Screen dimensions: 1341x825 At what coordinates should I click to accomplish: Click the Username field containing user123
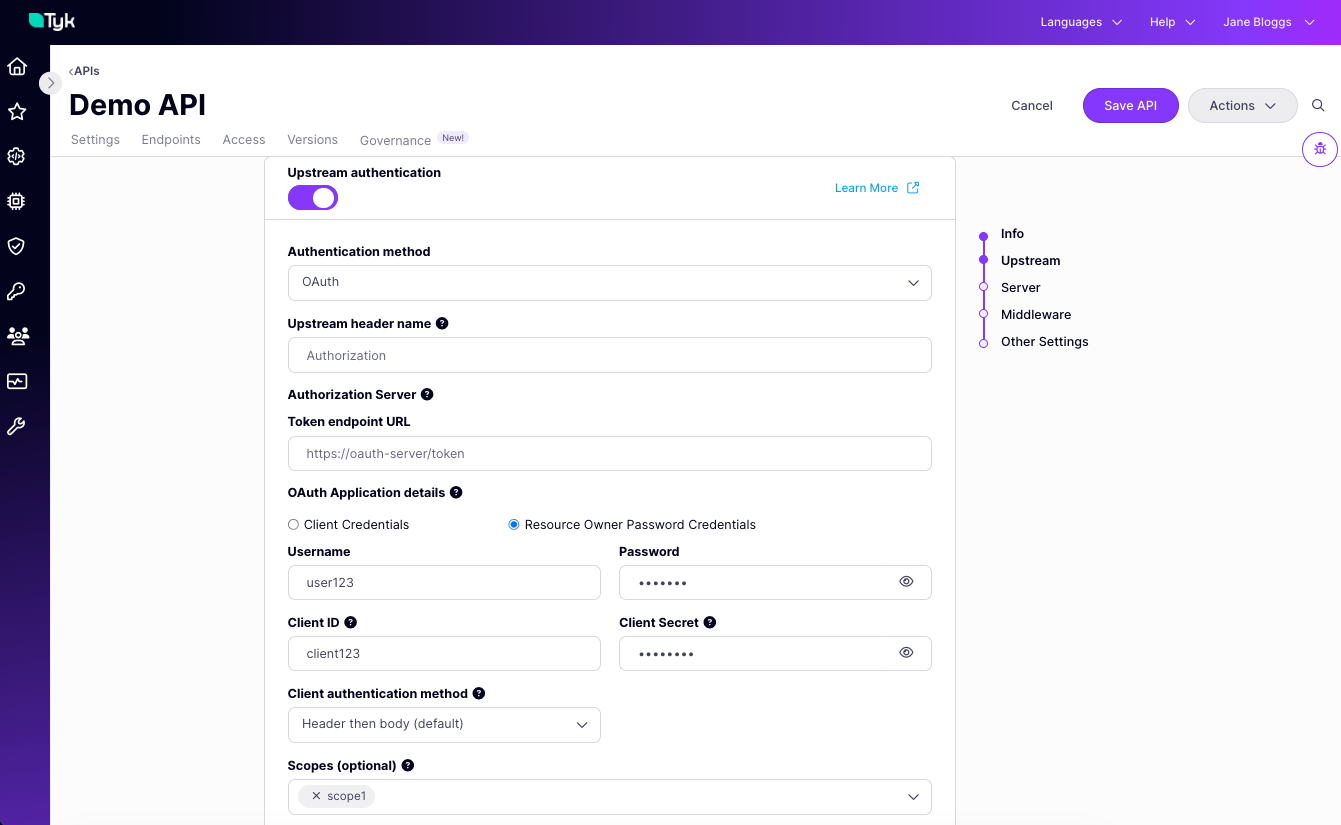[444, 583]
